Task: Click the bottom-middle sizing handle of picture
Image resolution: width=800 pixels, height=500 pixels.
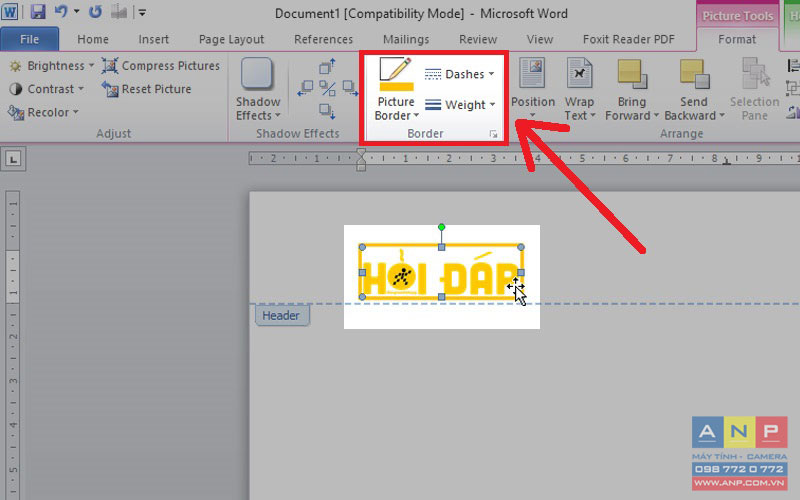Action: click(441, 296)
